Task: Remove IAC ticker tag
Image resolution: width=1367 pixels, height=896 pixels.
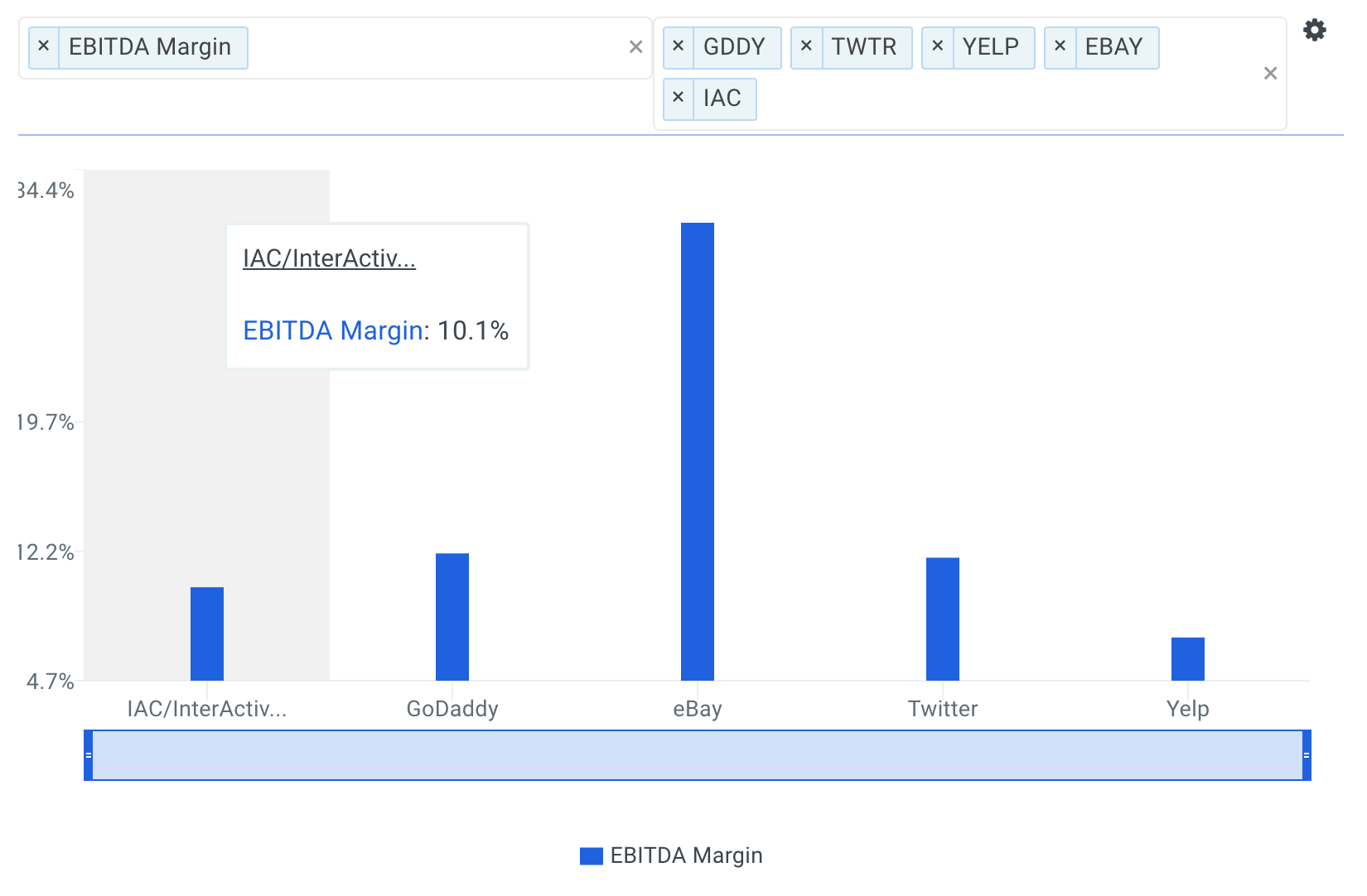Action: point(678,98)
